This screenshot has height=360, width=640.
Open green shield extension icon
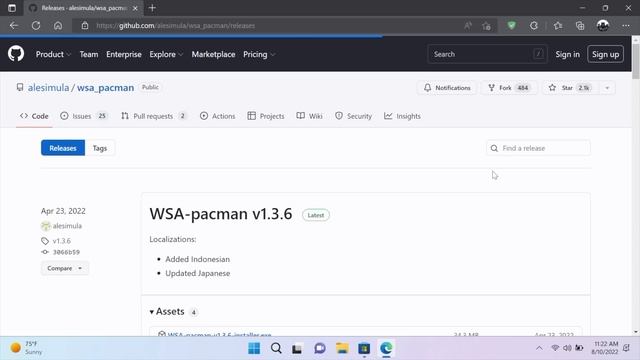tap(511, 26)
